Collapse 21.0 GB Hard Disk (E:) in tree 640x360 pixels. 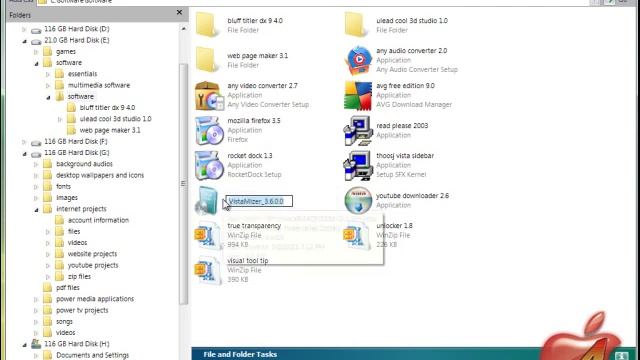pyautogui.click(x=24, y=41)
